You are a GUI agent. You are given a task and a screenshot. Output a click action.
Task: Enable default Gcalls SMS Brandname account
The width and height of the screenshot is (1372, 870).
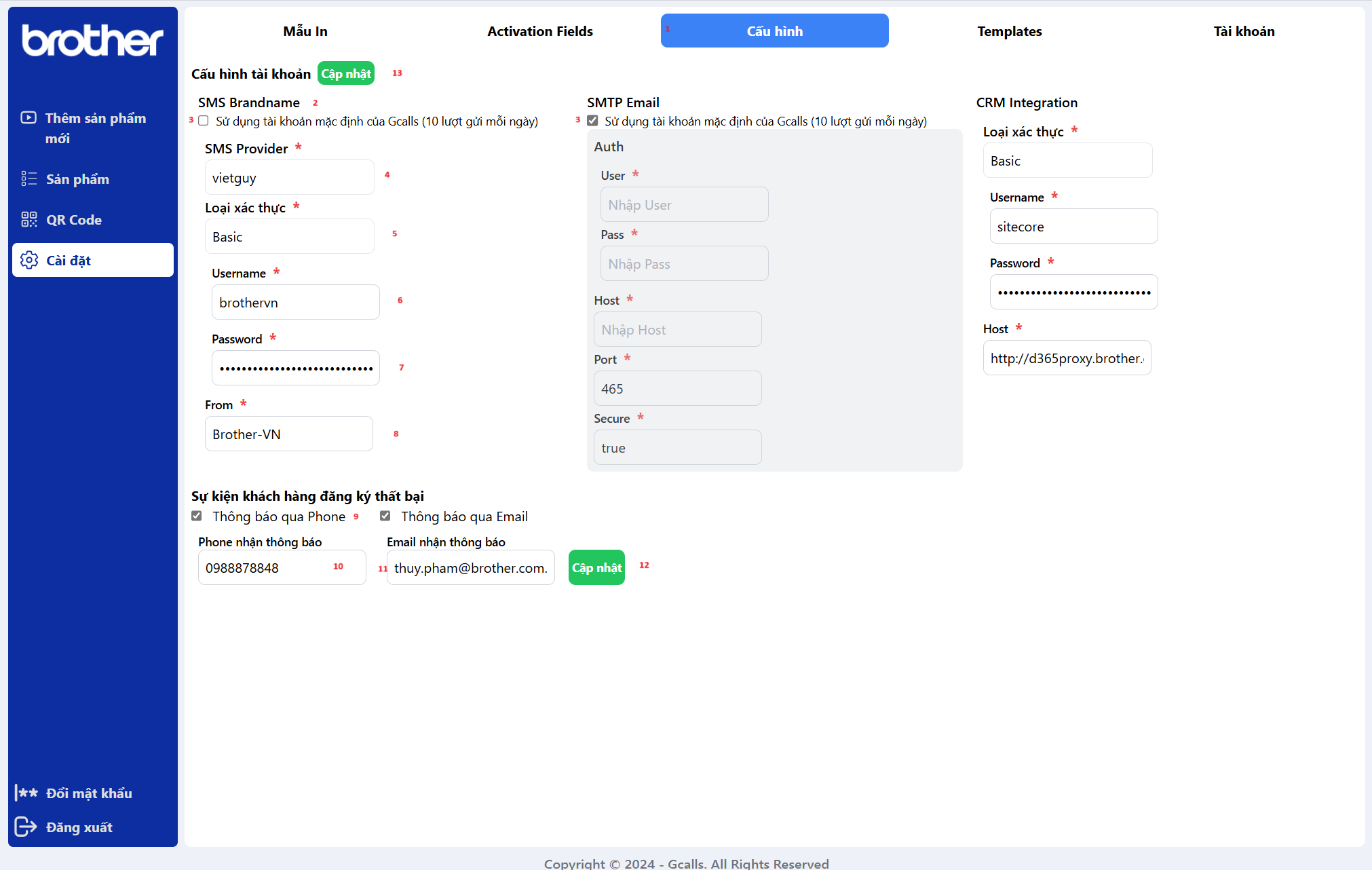[203, 121]
